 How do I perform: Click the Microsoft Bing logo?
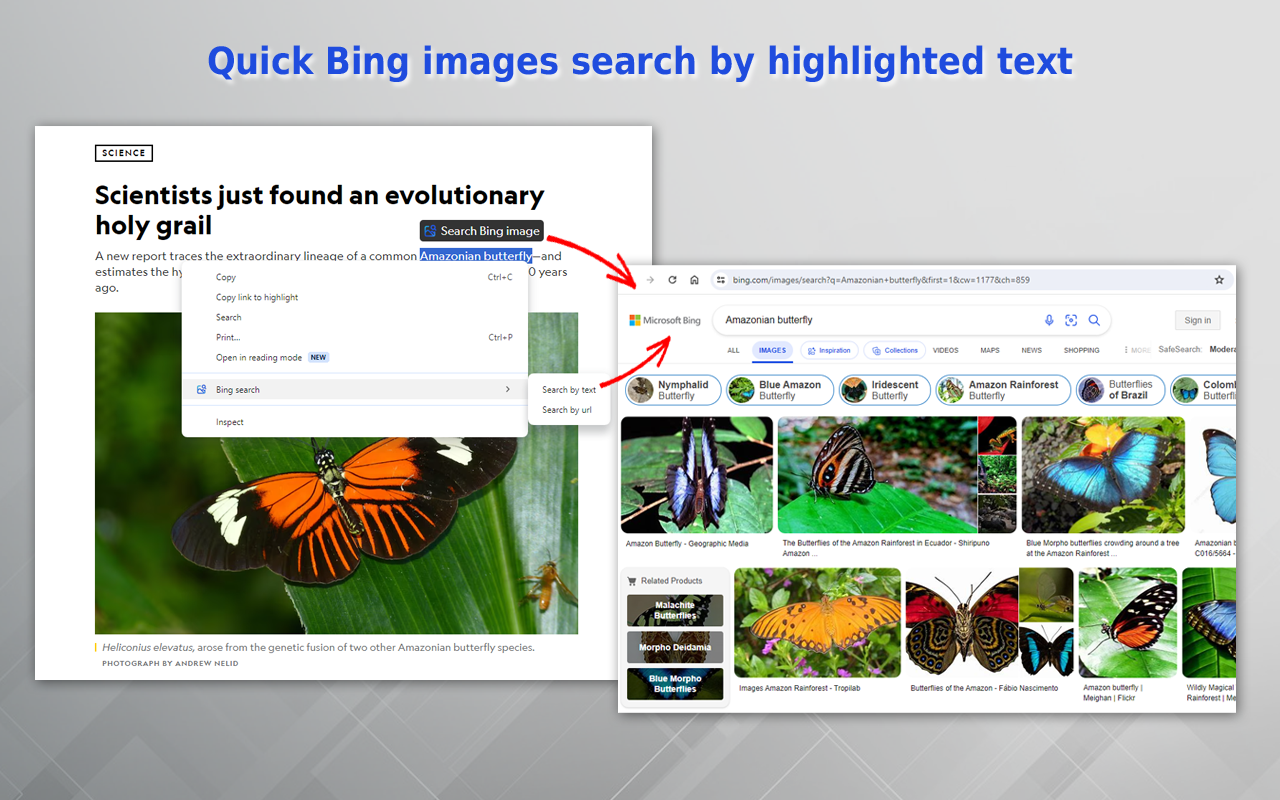(665, 320)
